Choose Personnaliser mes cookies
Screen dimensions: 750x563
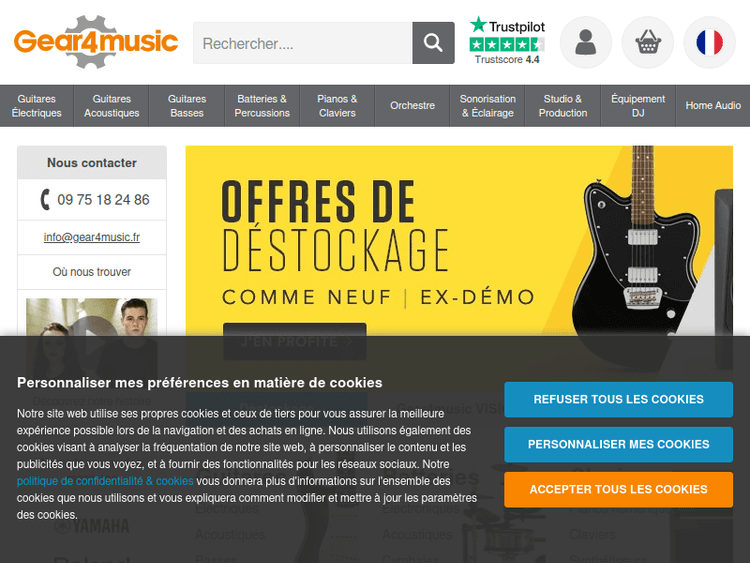618,444
